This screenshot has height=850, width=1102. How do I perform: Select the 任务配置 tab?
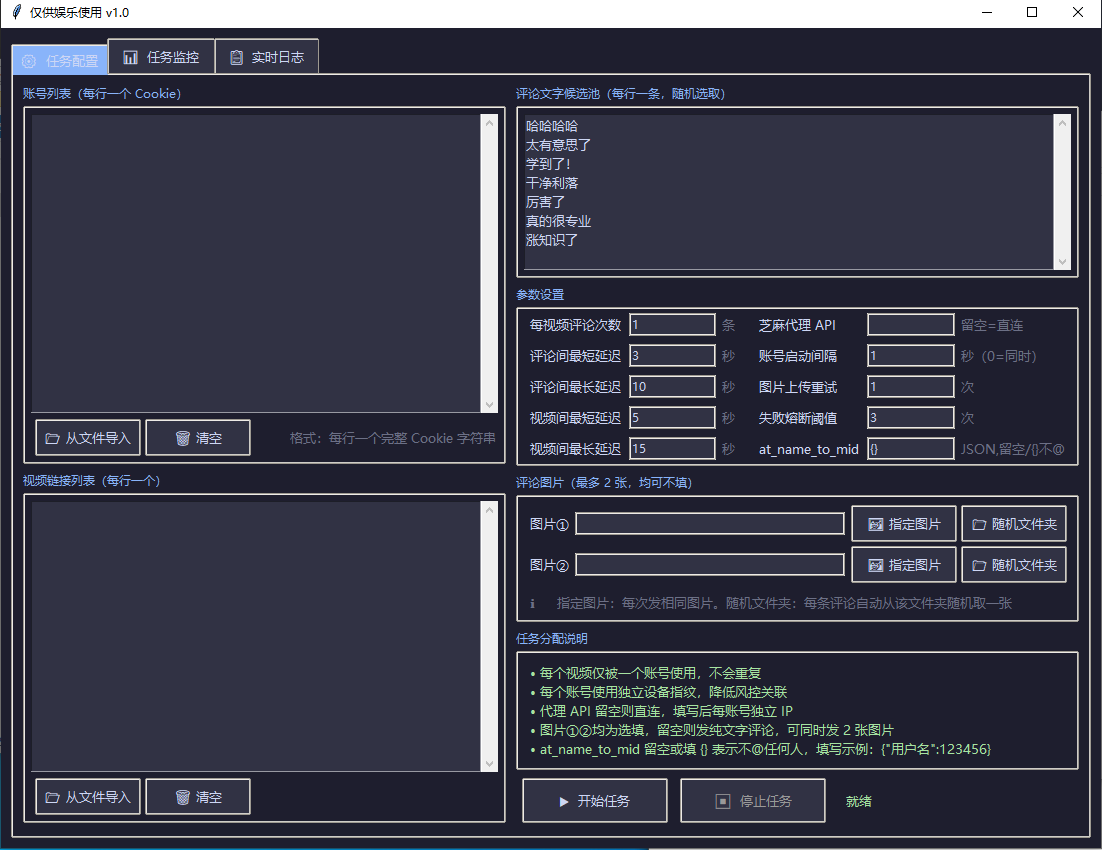[x=60, y=60]
